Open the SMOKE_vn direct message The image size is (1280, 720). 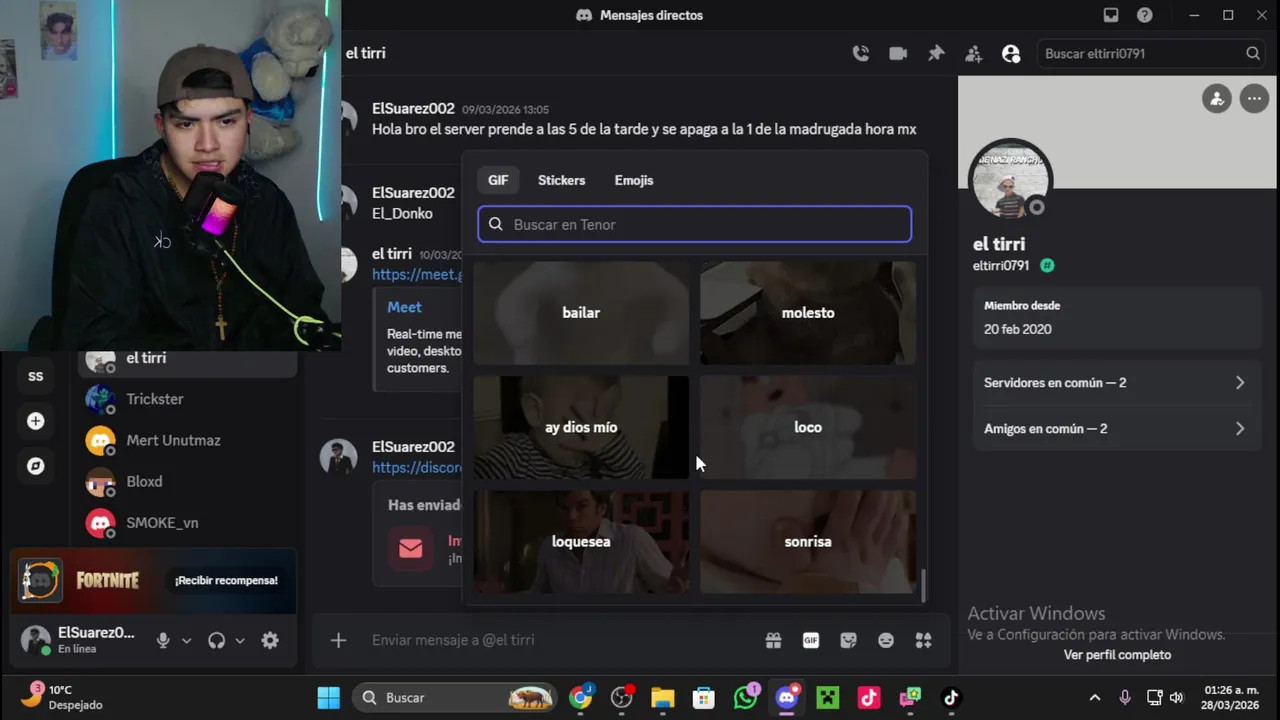click(x=188, y=522)
